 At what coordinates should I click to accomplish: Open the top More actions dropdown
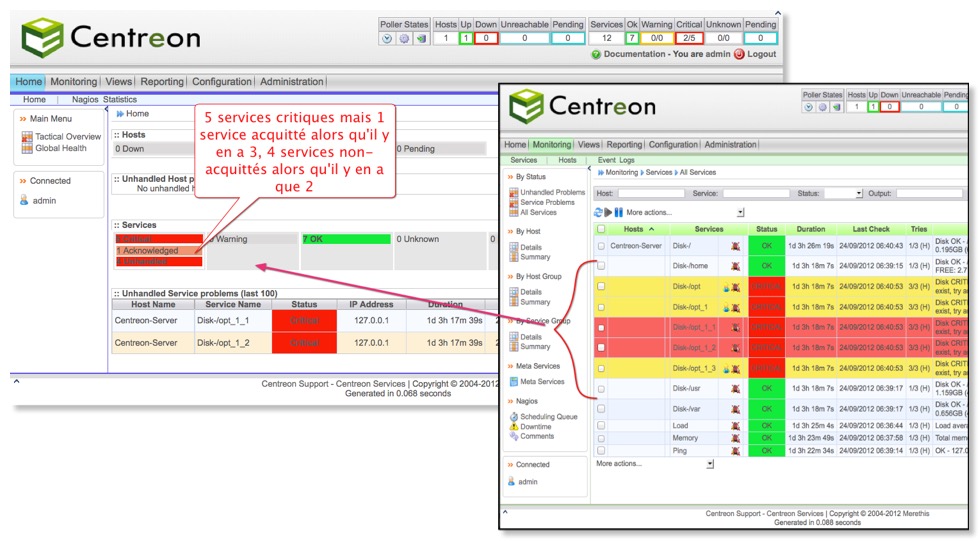(740, 212)
